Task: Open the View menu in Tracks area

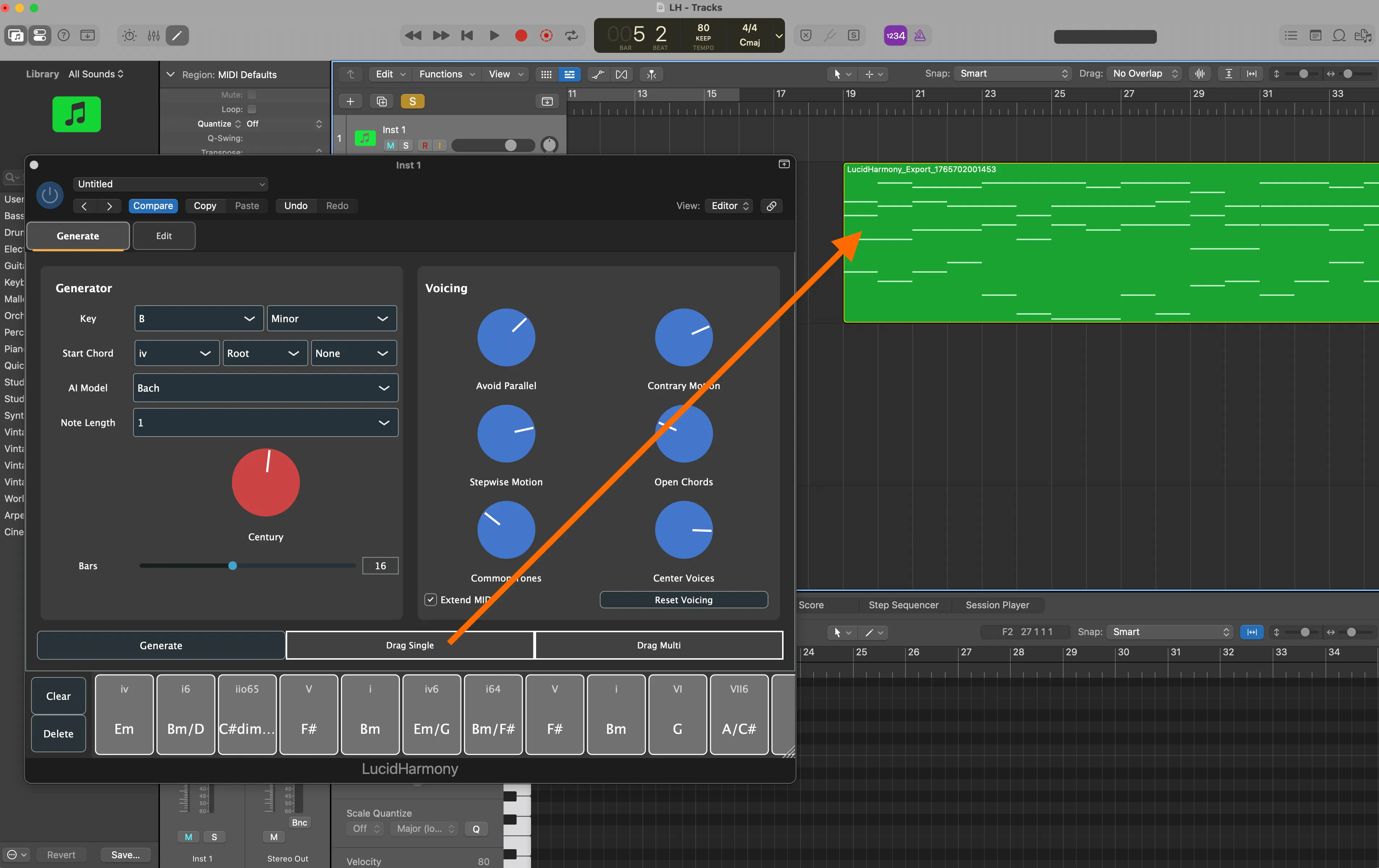Action: click(505, 74)
